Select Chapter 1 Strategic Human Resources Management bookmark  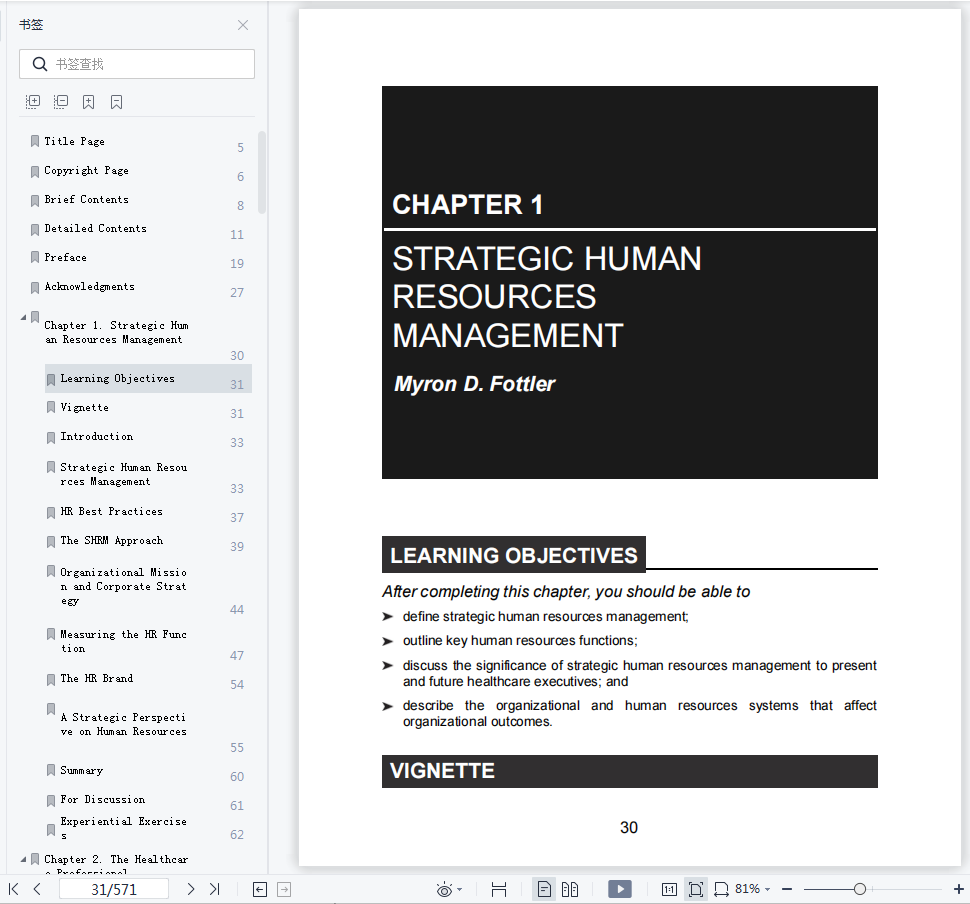click(116, 332)
